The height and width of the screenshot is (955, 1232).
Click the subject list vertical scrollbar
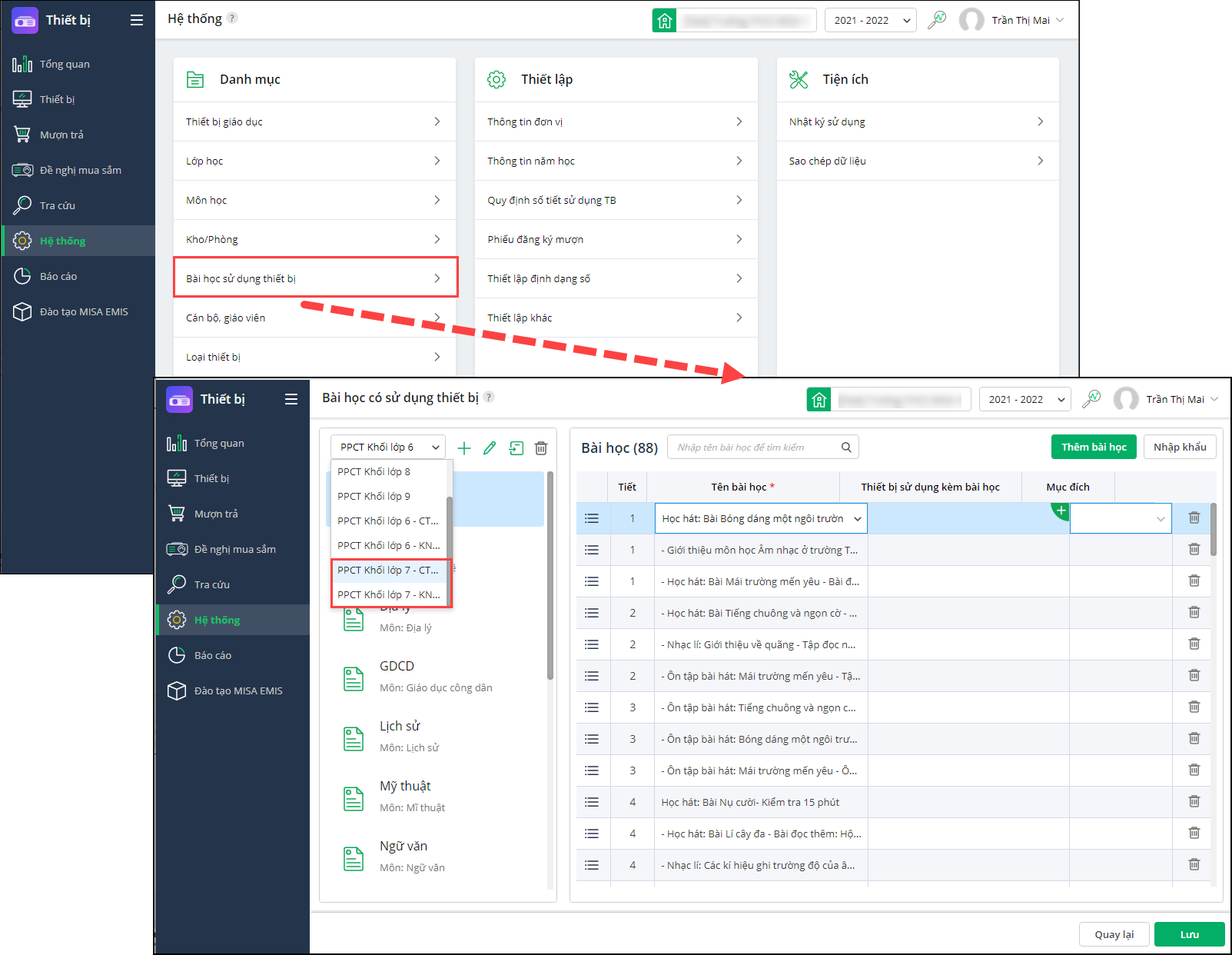[550, 575]
